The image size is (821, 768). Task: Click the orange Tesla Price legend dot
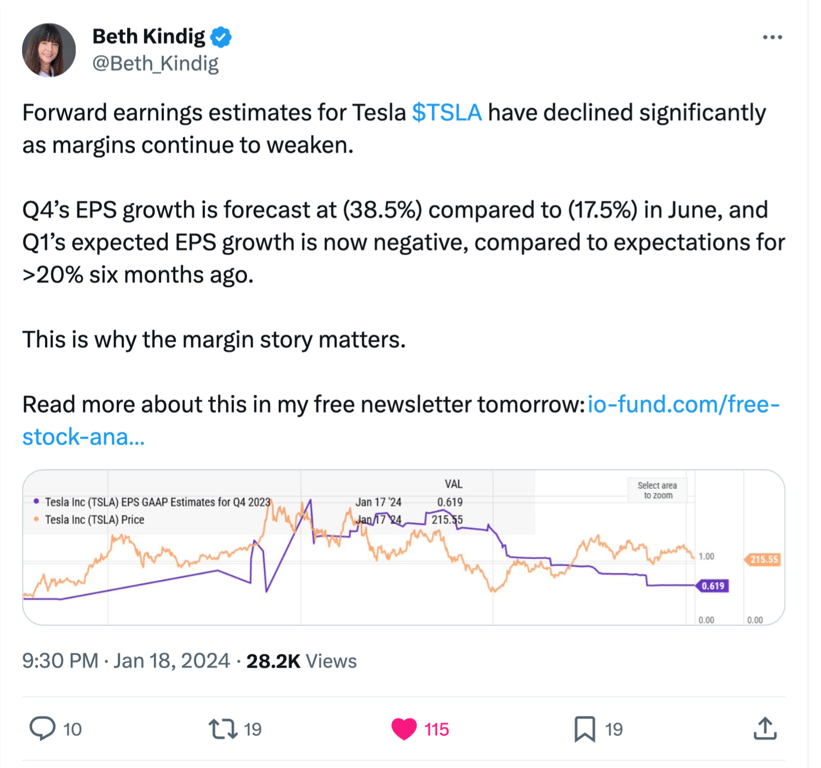point(37,520)
